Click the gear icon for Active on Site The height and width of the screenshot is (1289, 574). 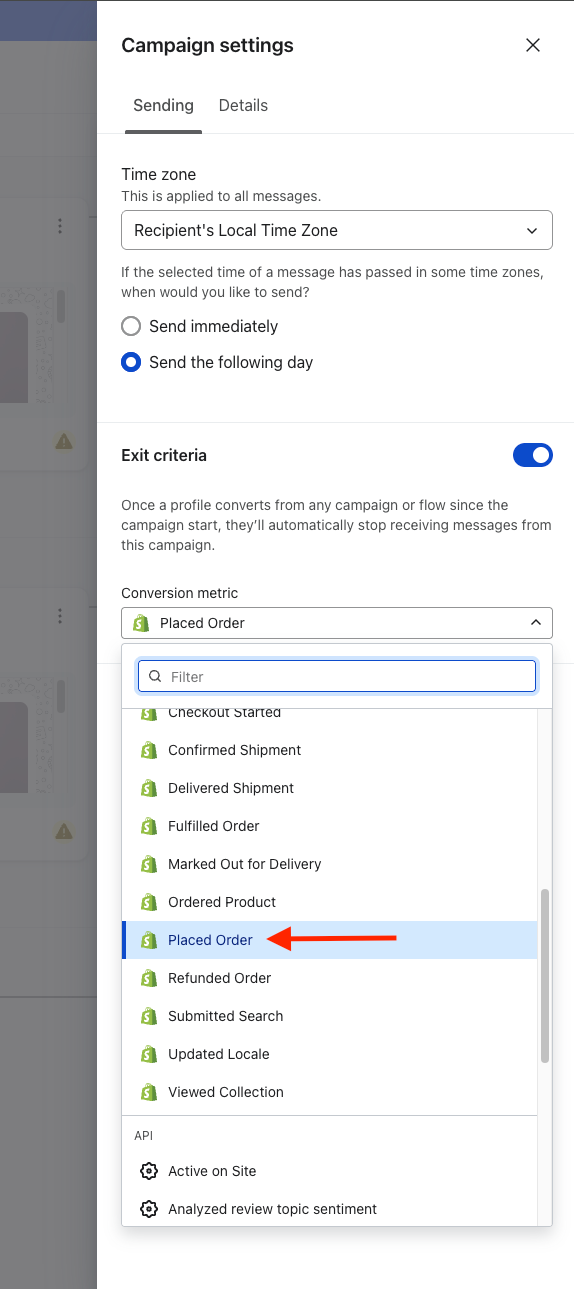point(149,1171)
